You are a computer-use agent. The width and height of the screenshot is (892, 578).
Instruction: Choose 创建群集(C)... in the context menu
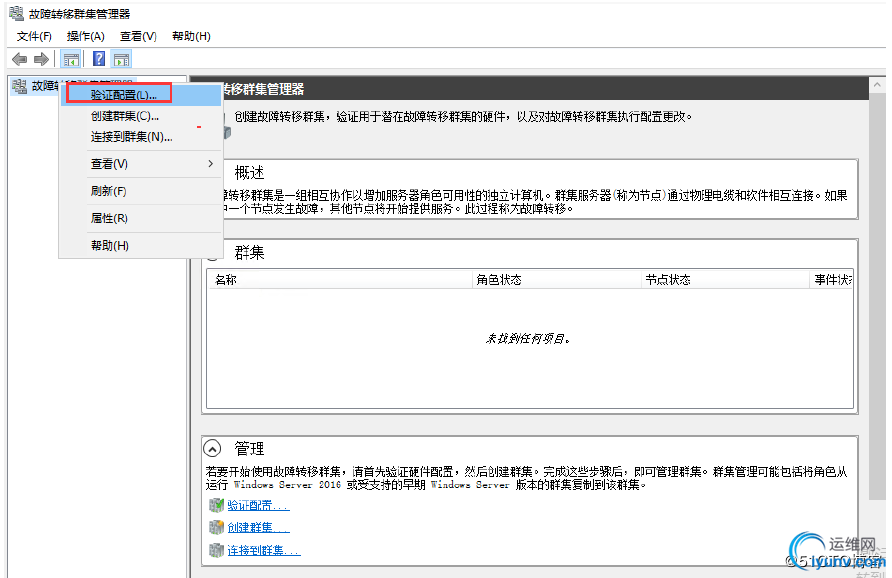pos(143,116)
